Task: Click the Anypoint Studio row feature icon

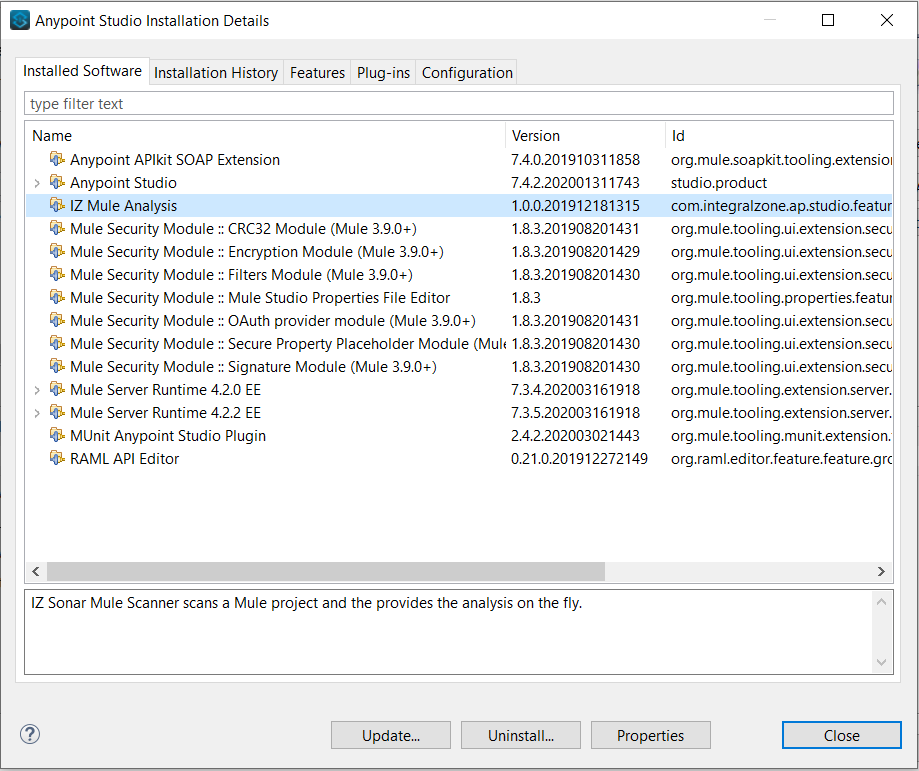Action: tap(57, 182)
